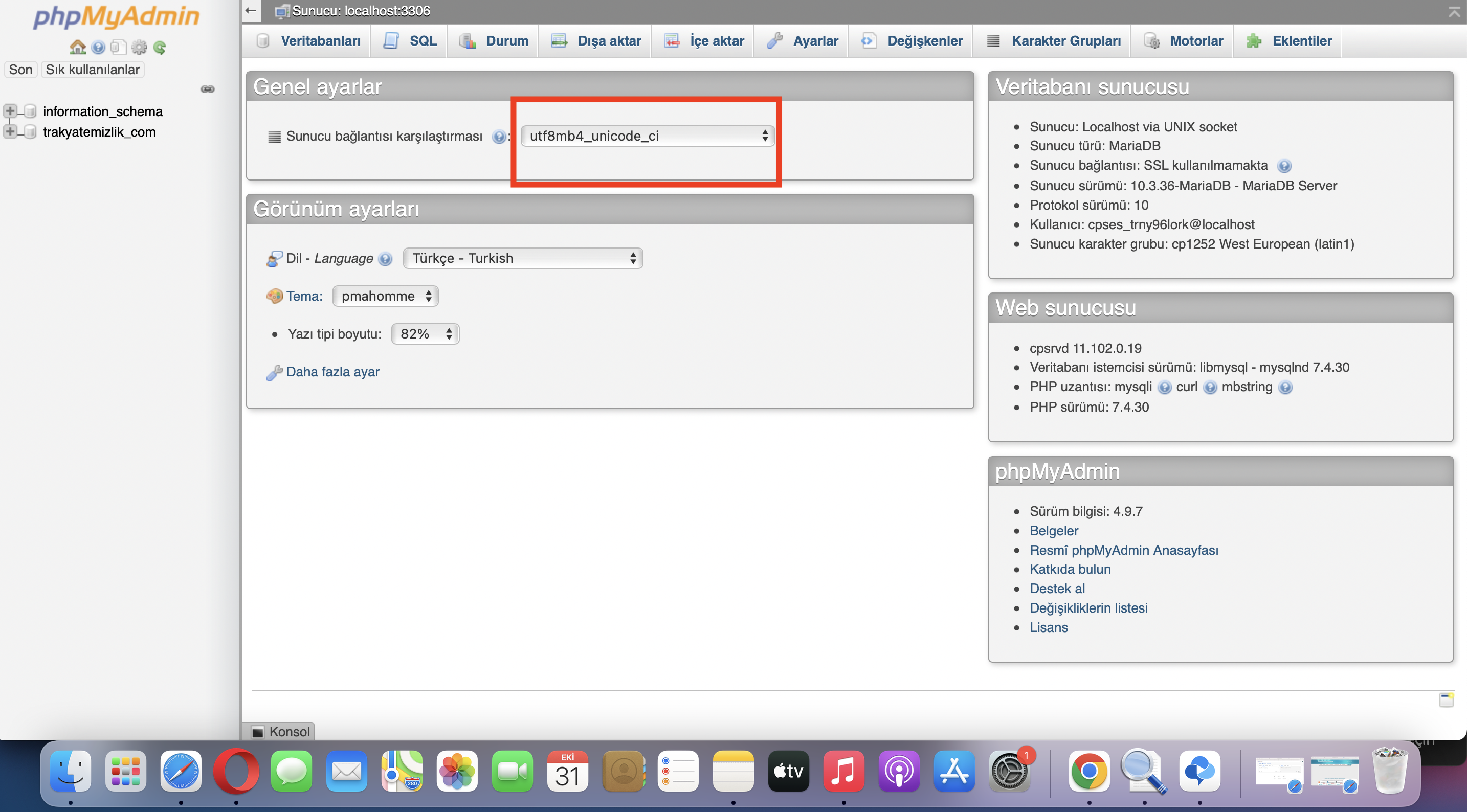This screenshot has width=1467, height=812.
Task: Open Finder from the Dock
Action: 71,772
